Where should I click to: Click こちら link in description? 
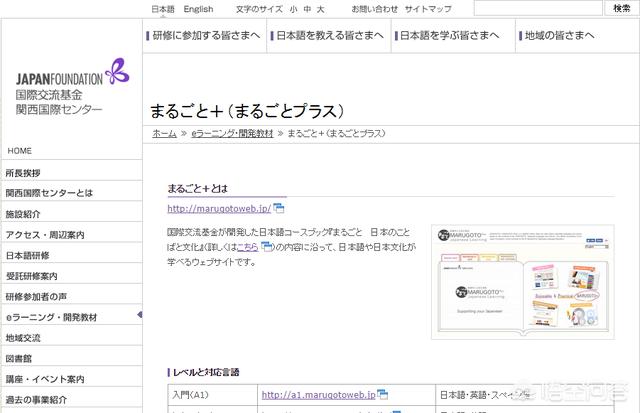coord(247,246)
